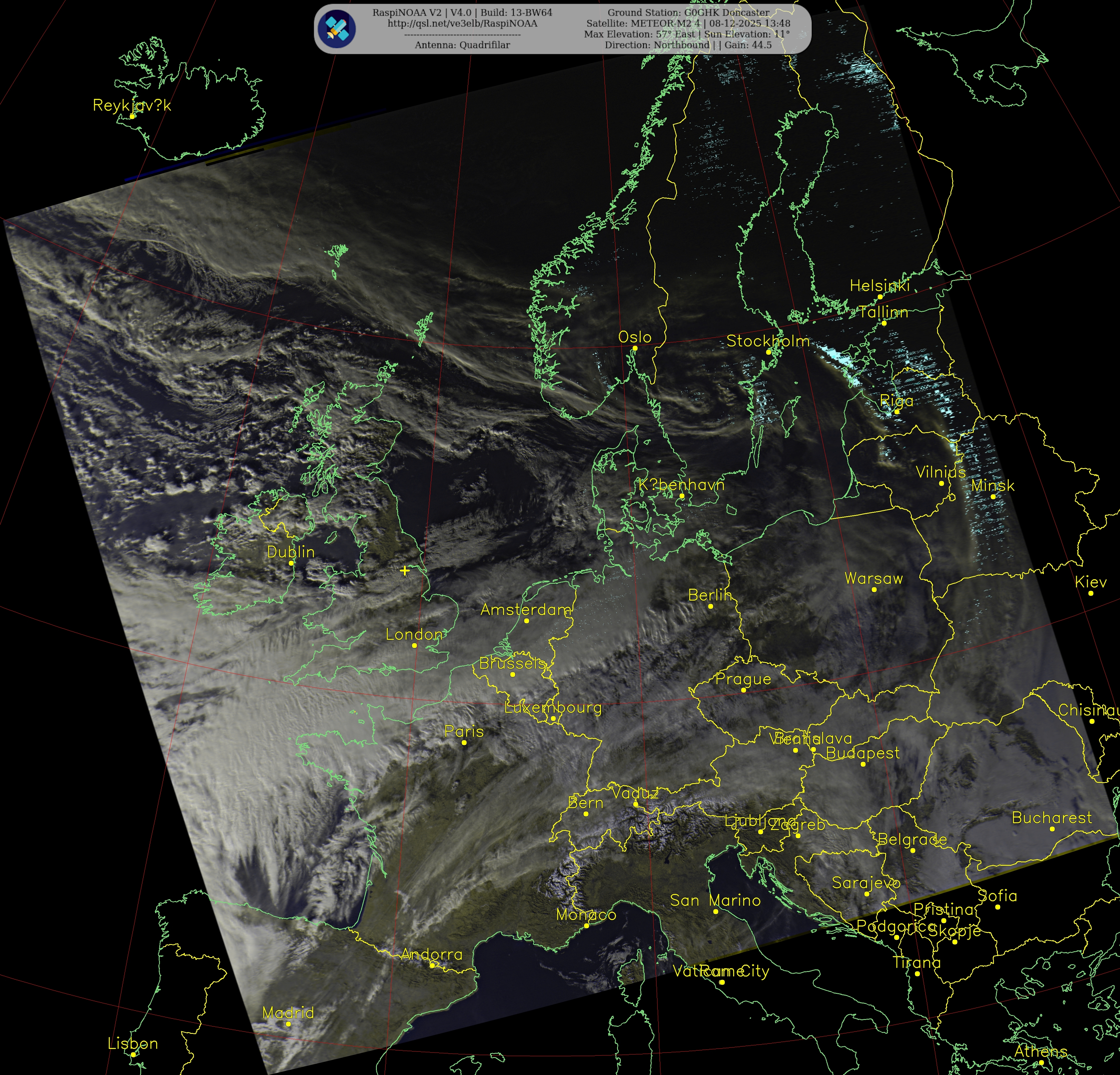Click the Lisbon city marker dot

[x=133, y=1055]
